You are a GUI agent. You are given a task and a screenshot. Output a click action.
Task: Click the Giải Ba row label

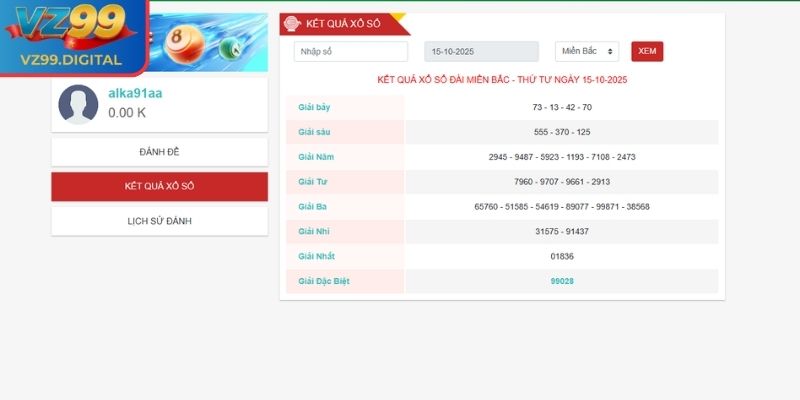point(313,207)
